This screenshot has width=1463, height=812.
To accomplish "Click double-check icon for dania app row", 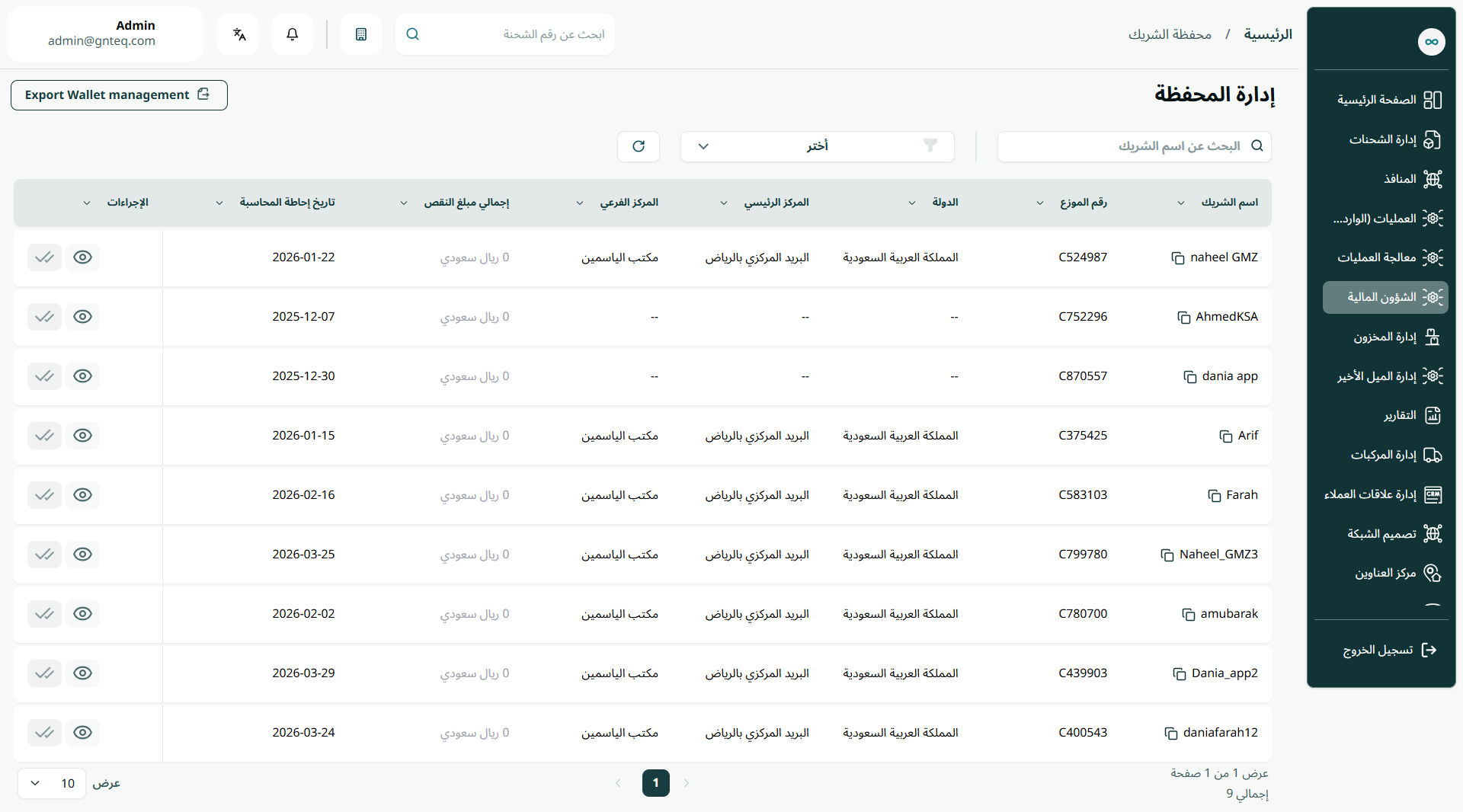I will coord(44,376).
